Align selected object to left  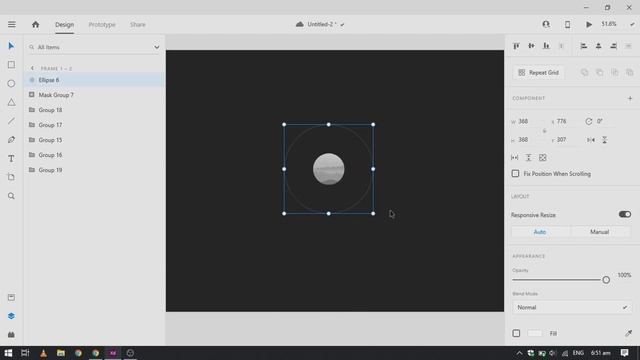[584, 46]
